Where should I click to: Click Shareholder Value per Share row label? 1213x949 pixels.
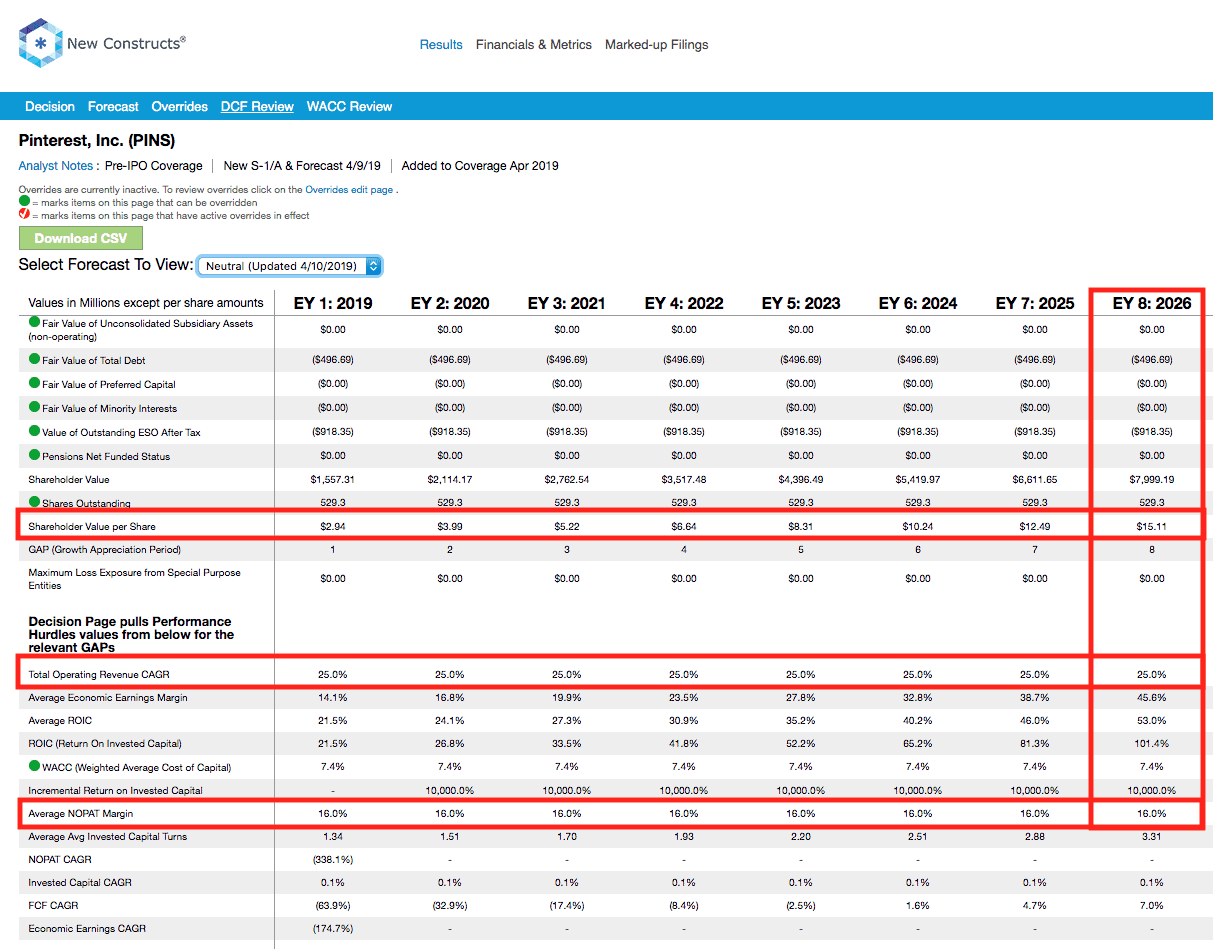click(x=92, y=526)
